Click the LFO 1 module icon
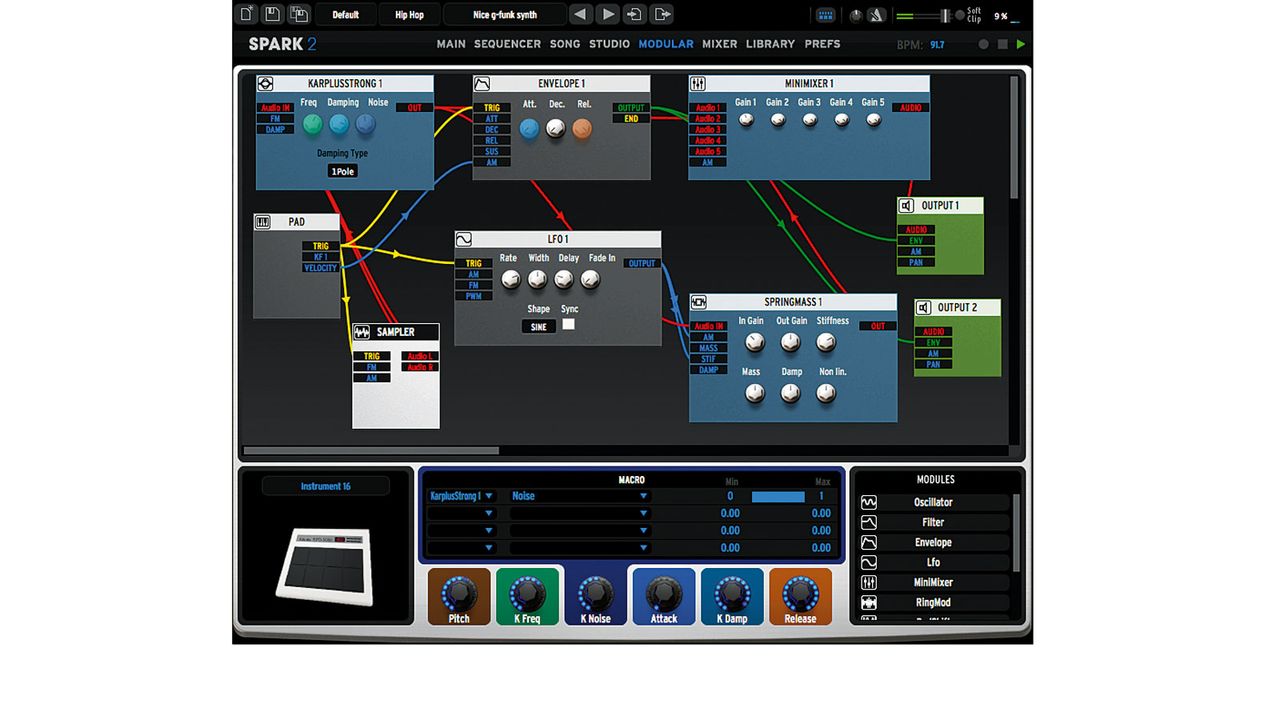 click(464, 240)
